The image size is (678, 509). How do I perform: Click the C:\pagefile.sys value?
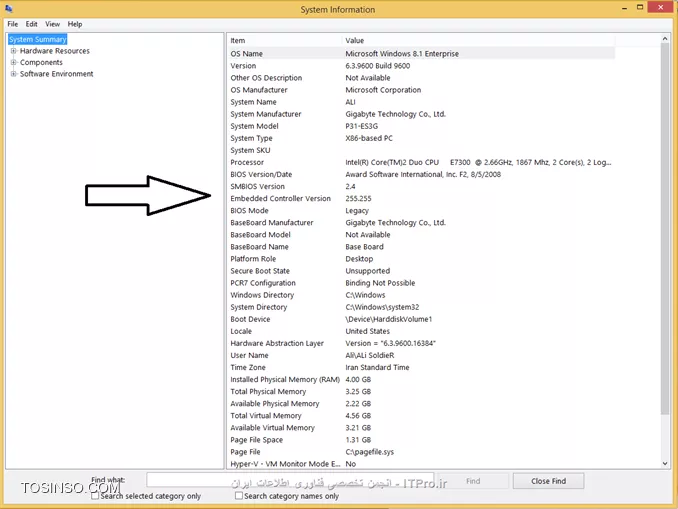(369, 452)
